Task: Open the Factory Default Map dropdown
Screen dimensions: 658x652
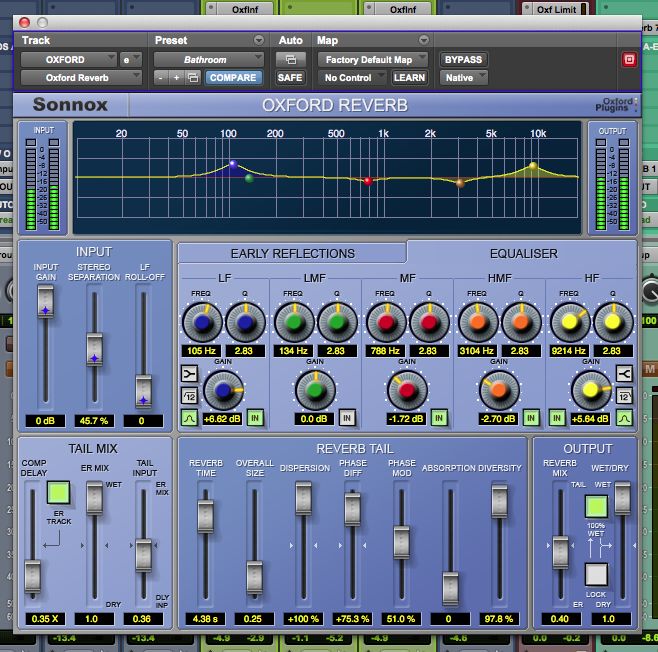Action: (373, 60)
